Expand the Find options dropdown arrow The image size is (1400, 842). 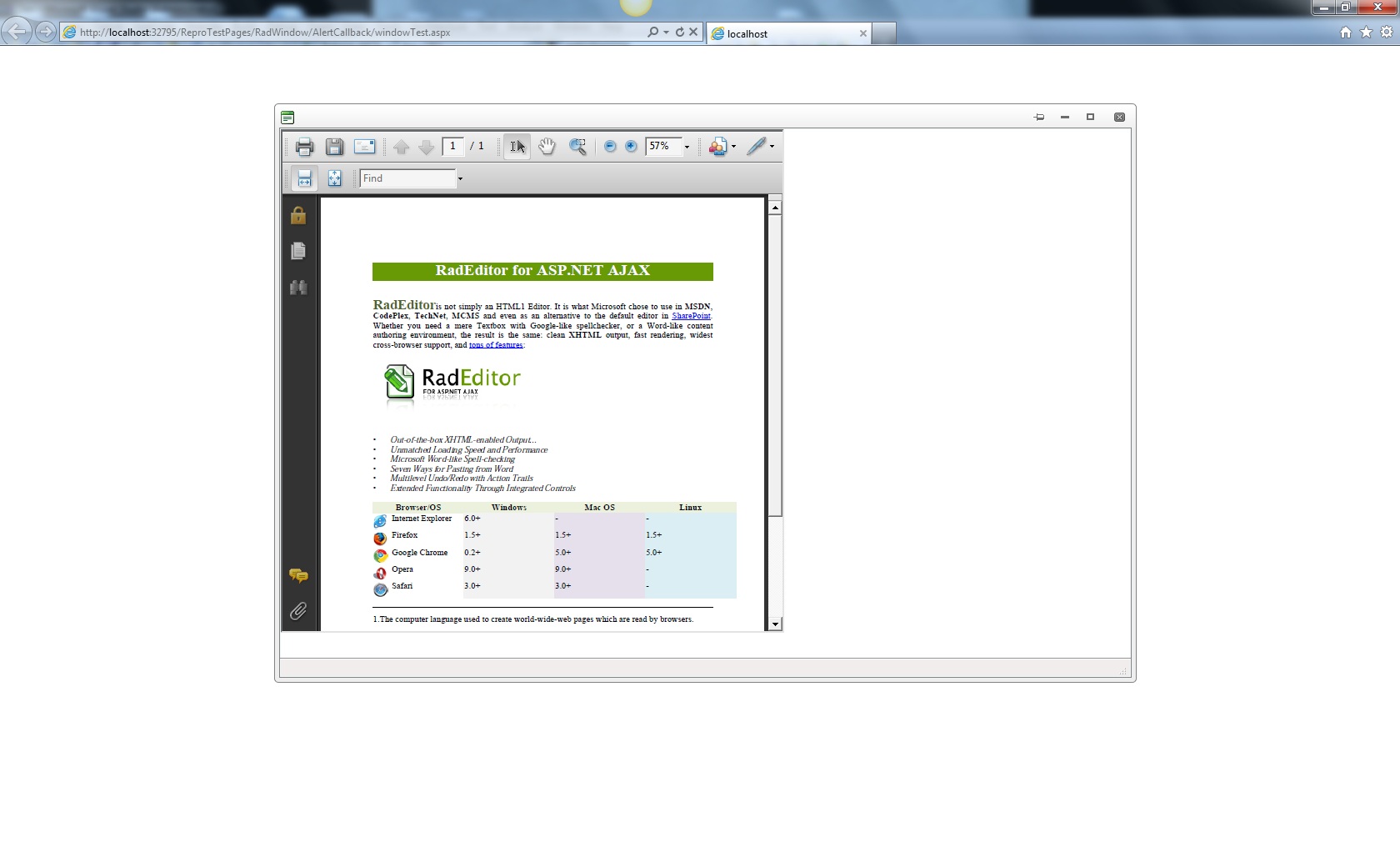(x=460, y=178)
